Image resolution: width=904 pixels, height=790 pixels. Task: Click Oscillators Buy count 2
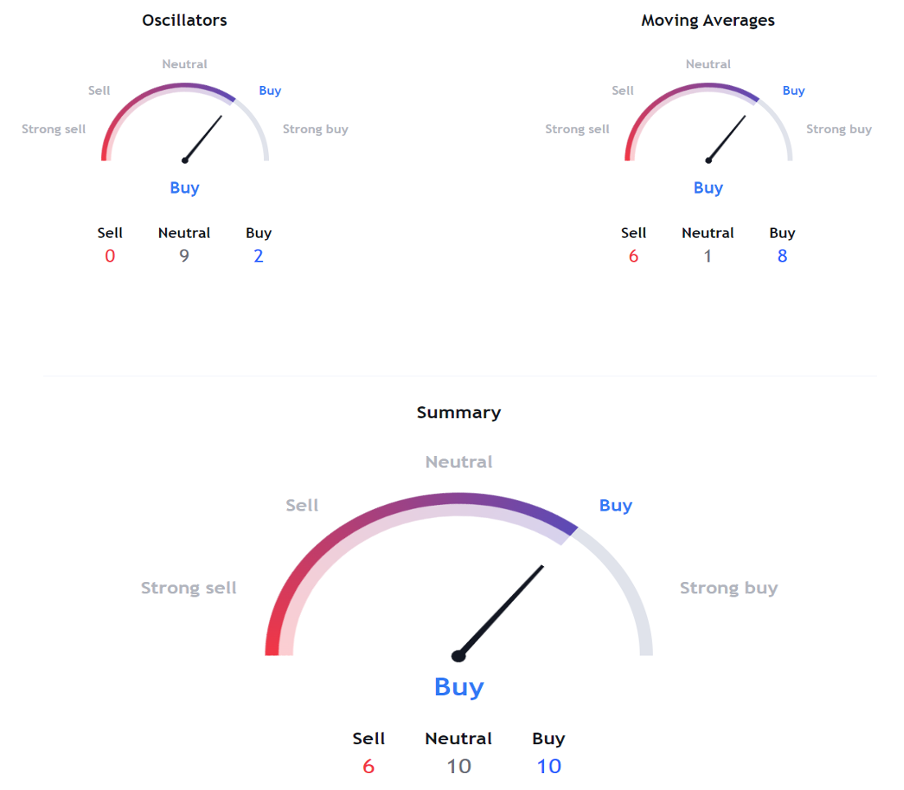click(258, 256)
